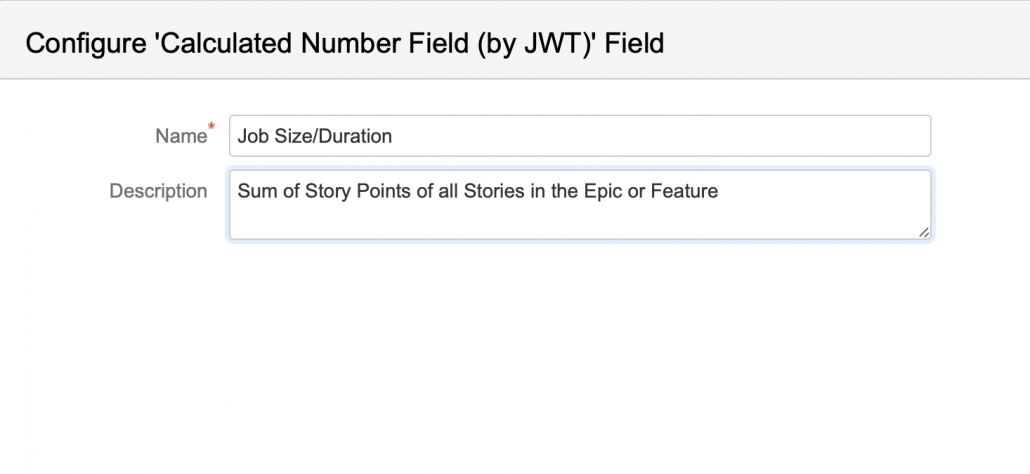Screen dimensions: 1030x474
Task: Place cursor on "Duration" in Name field
Action: tap(356, 136)
